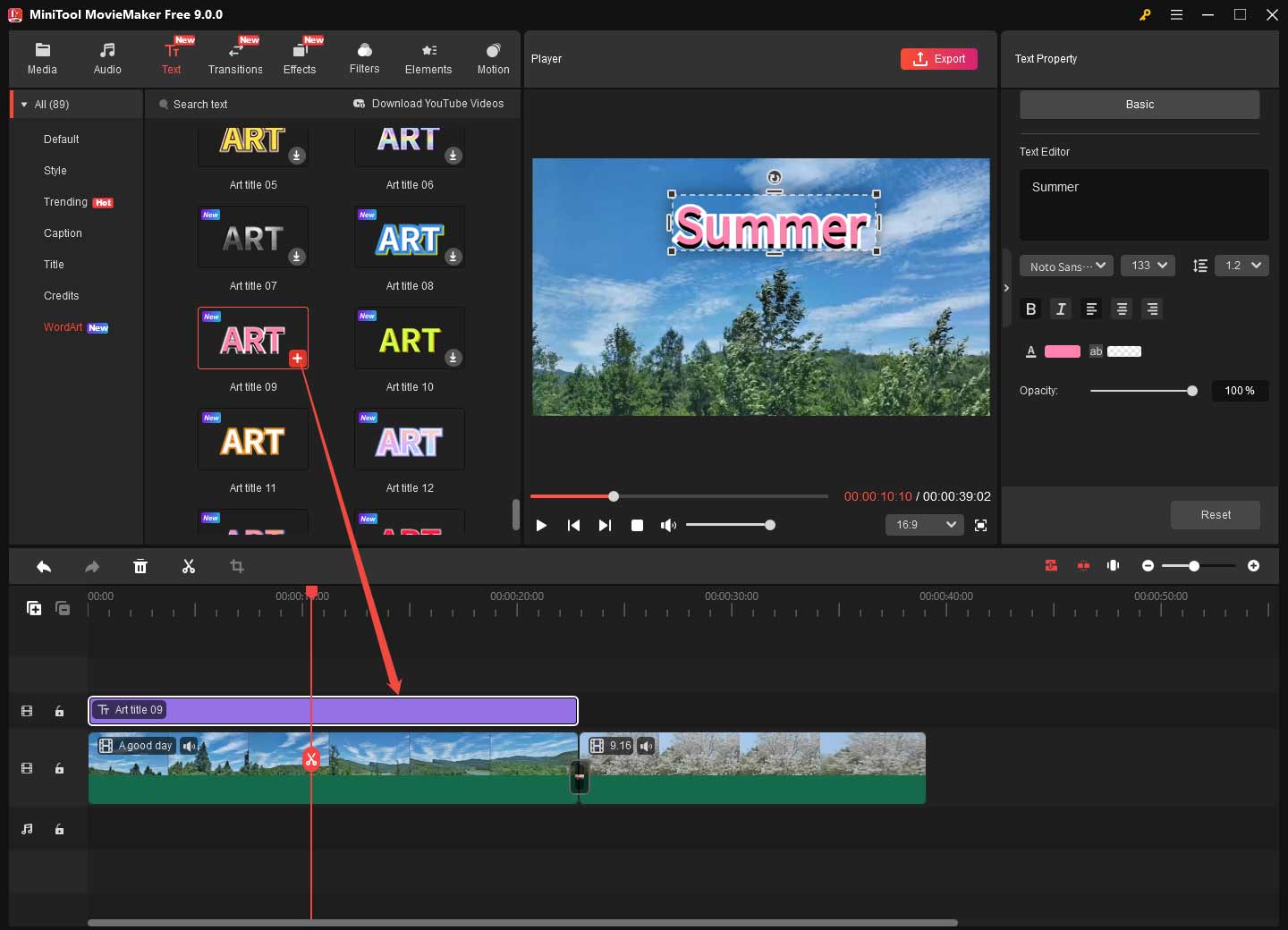Toggle bold text formatting
This screenshot has width=1288, height=930.
coord(1030,309)
